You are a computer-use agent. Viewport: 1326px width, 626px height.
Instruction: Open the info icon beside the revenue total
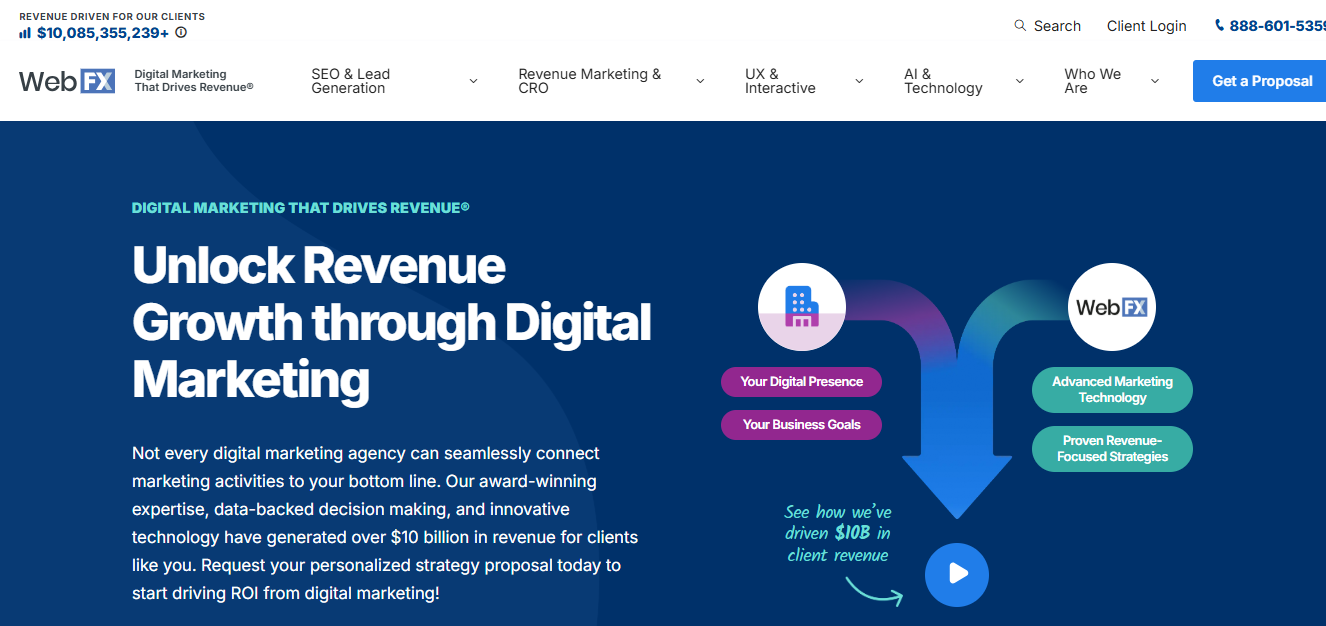(181, 33)
